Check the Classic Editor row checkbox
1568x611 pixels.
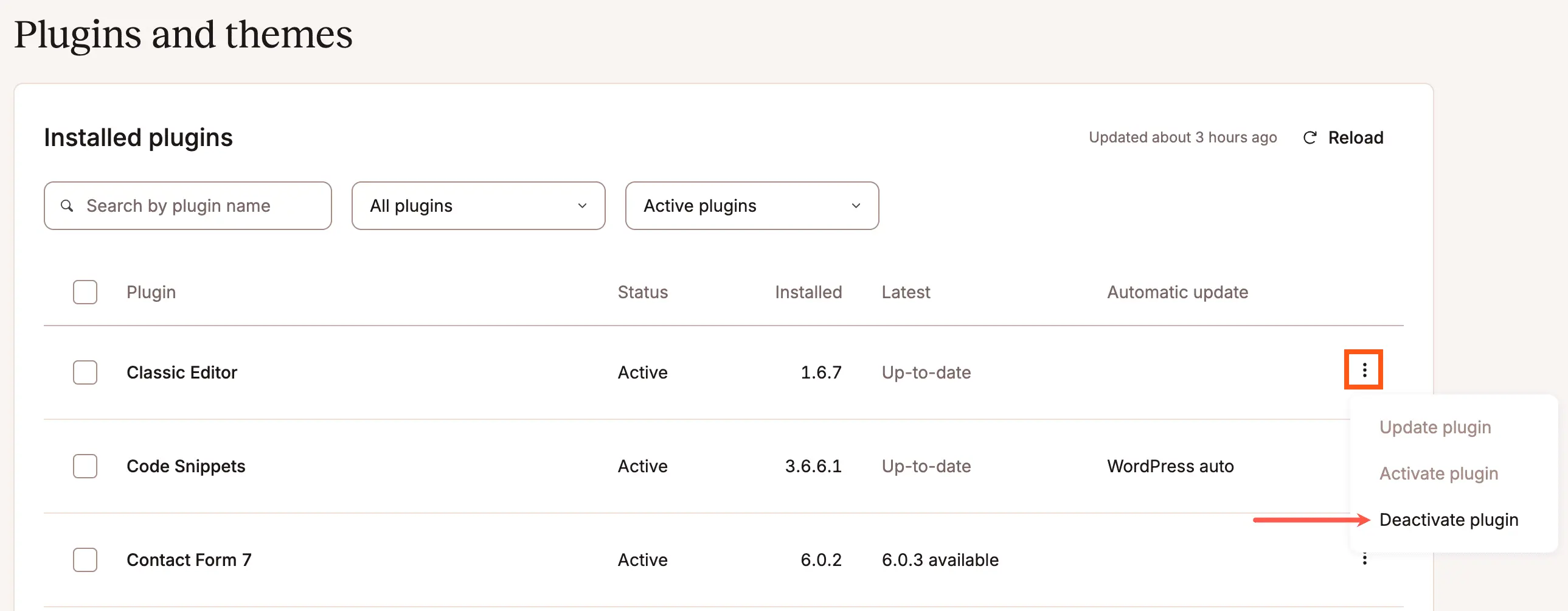(x=85, y=372)
